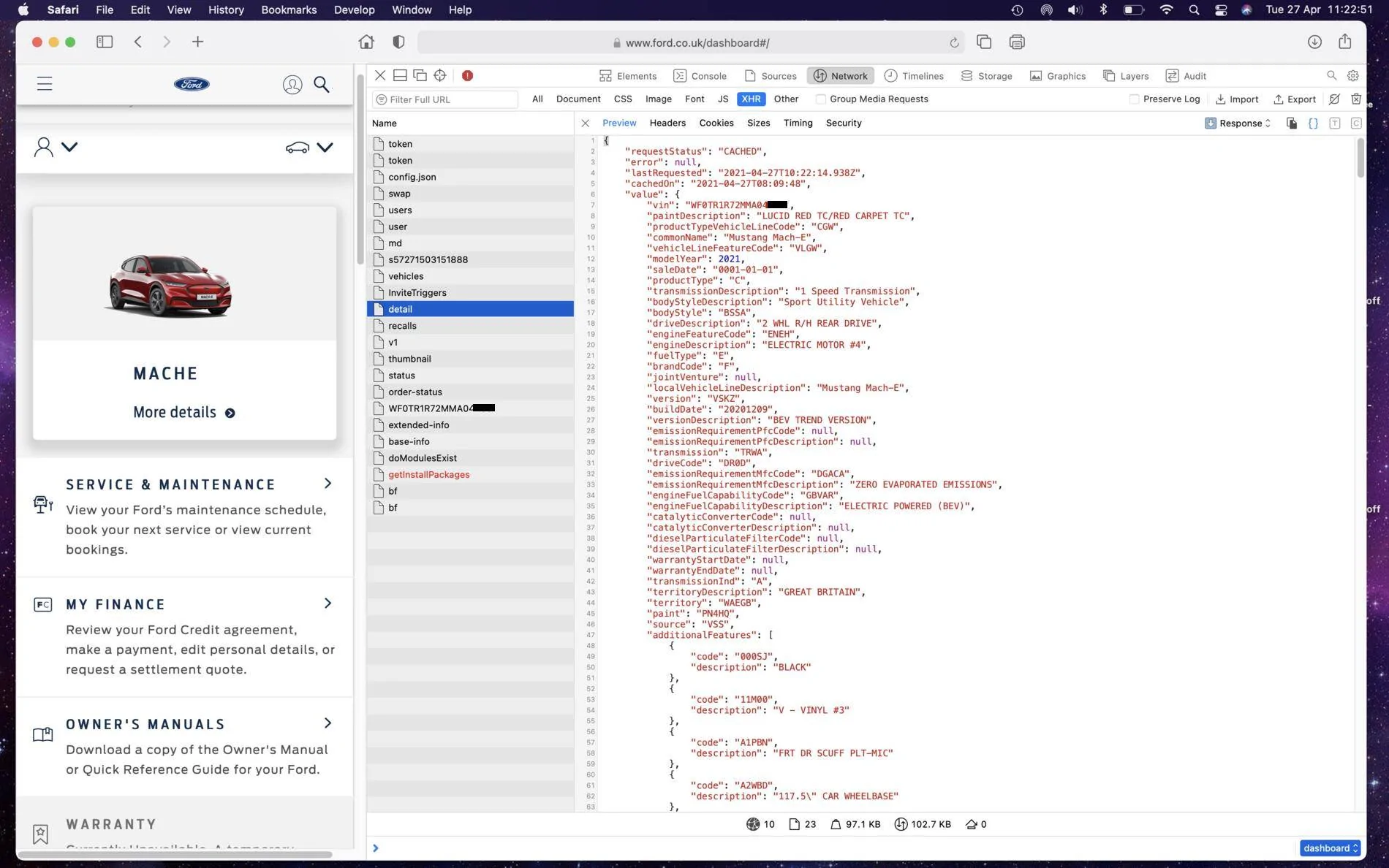Select the config.json request row
Image resolution: width=1389 pixels, height=868 pixels.
pyautogui.click(x=471, y=177)
